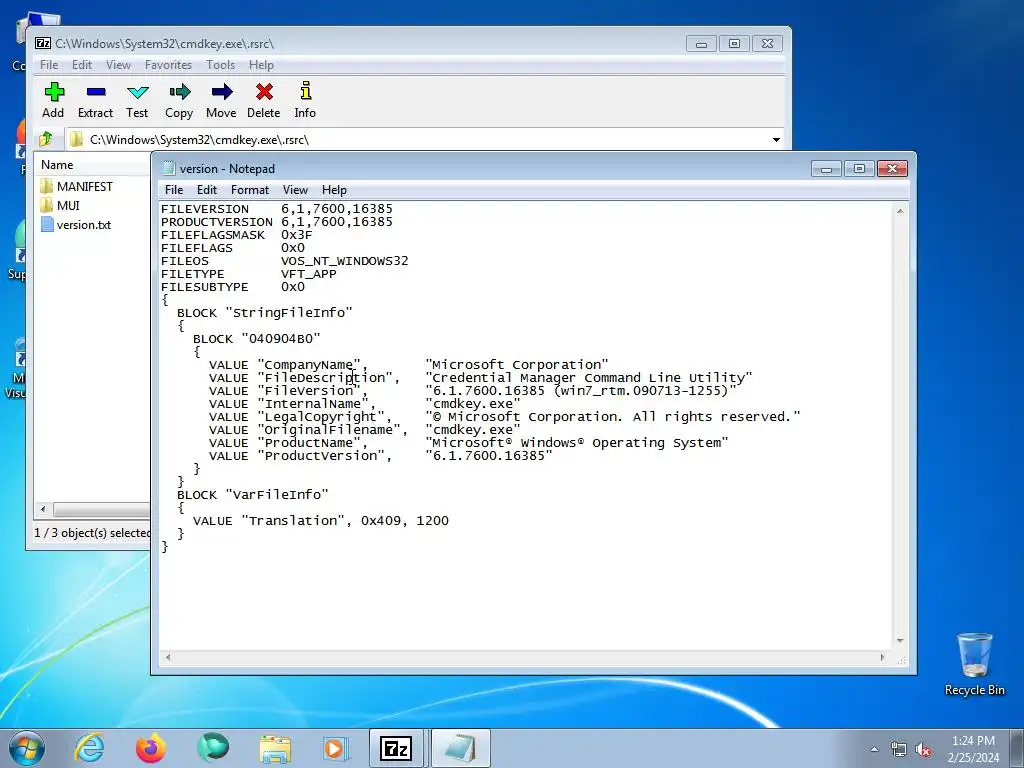Viewport: 1024px width, 768px height.
Task: Open the 7-Zip Favorites menu
Action: [x=168, y=65]
